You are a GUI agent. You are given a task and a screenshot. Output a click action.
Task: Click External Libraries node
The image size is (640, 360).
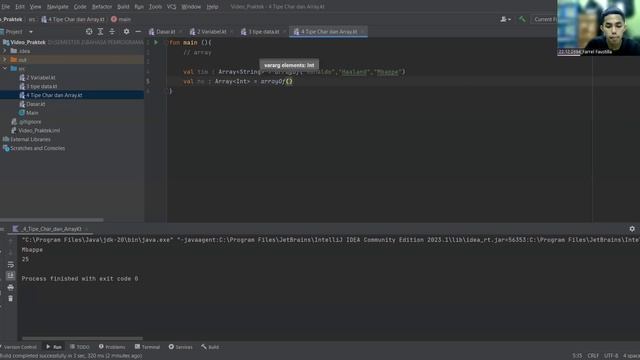pos(30,139)
